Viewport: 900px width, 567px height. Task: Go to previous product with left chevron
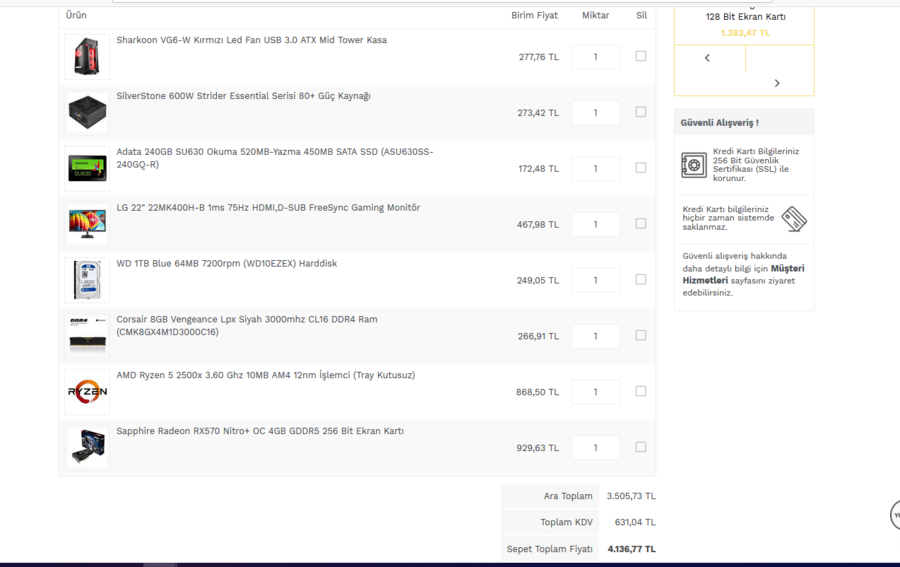point(707,57)
